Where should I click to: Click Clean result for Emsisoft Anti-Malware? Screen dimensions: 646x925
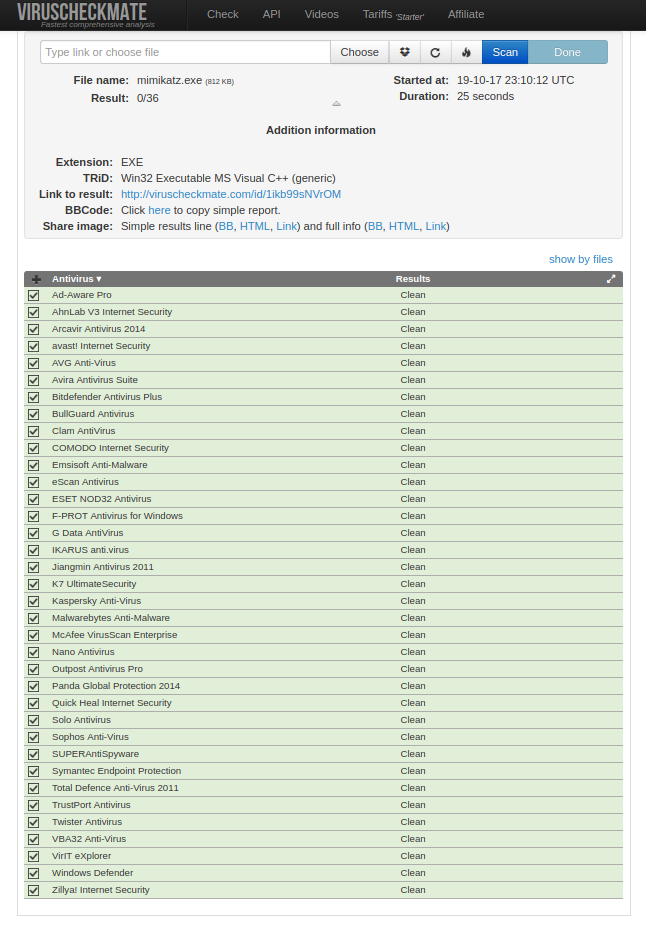click(413, 465)
